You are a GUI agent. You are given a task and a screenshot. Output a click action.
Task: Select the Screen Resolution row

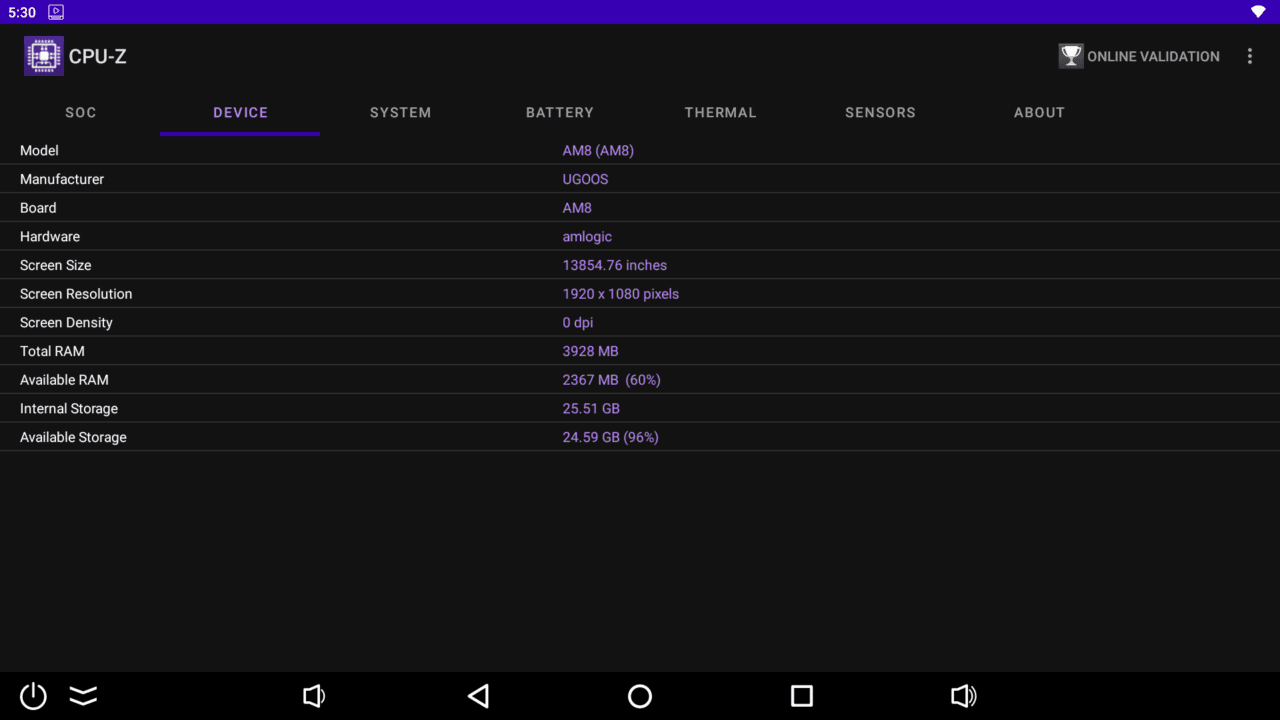click(x=640, y=294)
